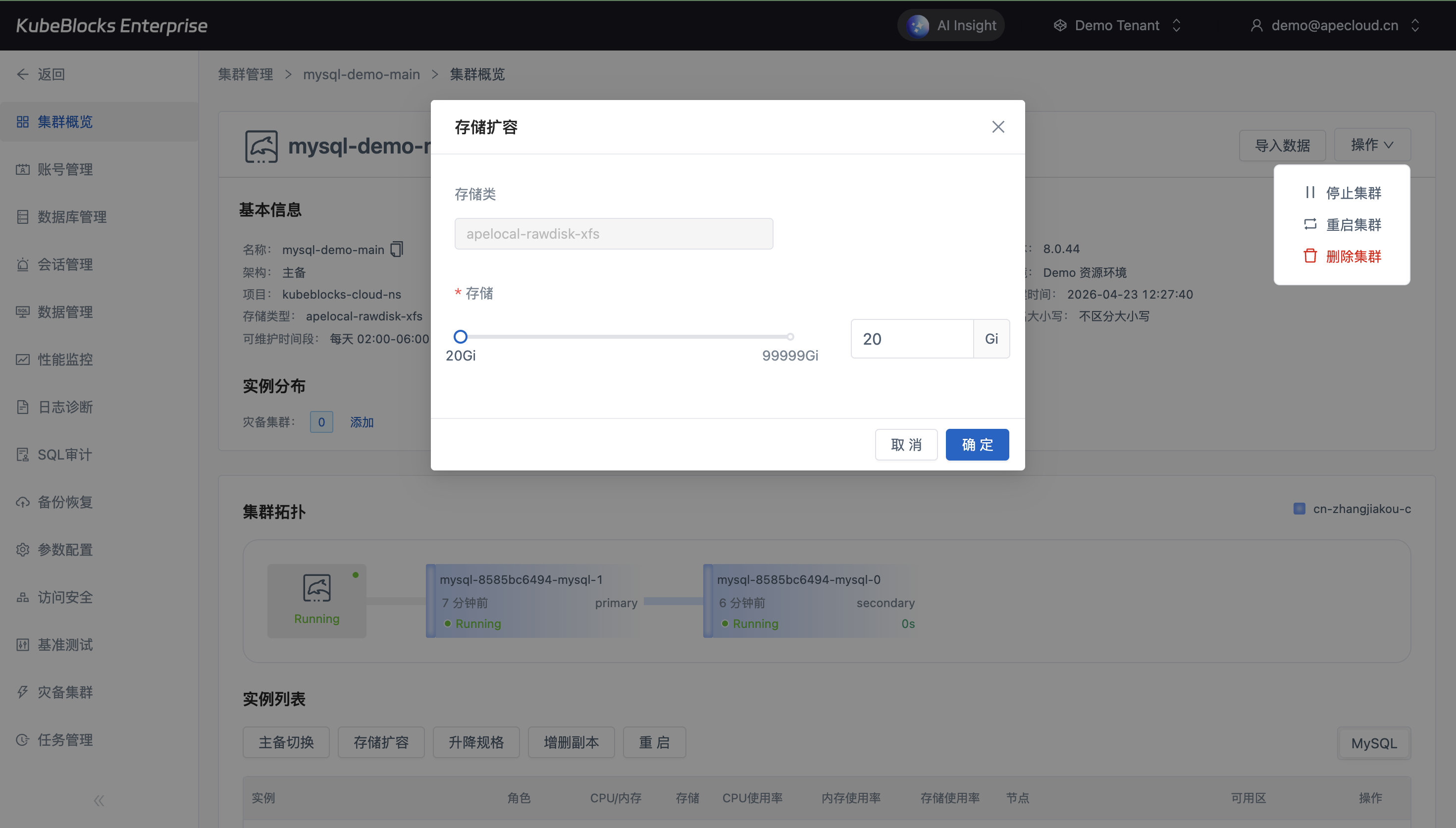This screenshot has width=1456, height=828.
Task: Click the 添加 link for disaster clusters
Action: click(362, 422)
